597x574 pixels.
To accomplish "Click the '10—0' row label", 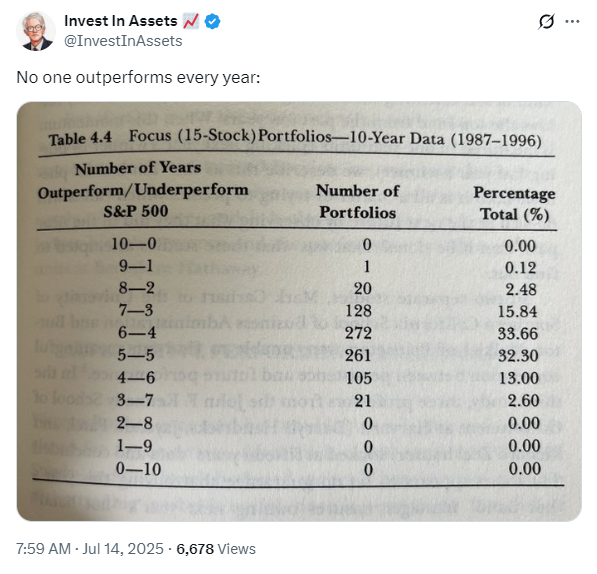I will point(134,244).
